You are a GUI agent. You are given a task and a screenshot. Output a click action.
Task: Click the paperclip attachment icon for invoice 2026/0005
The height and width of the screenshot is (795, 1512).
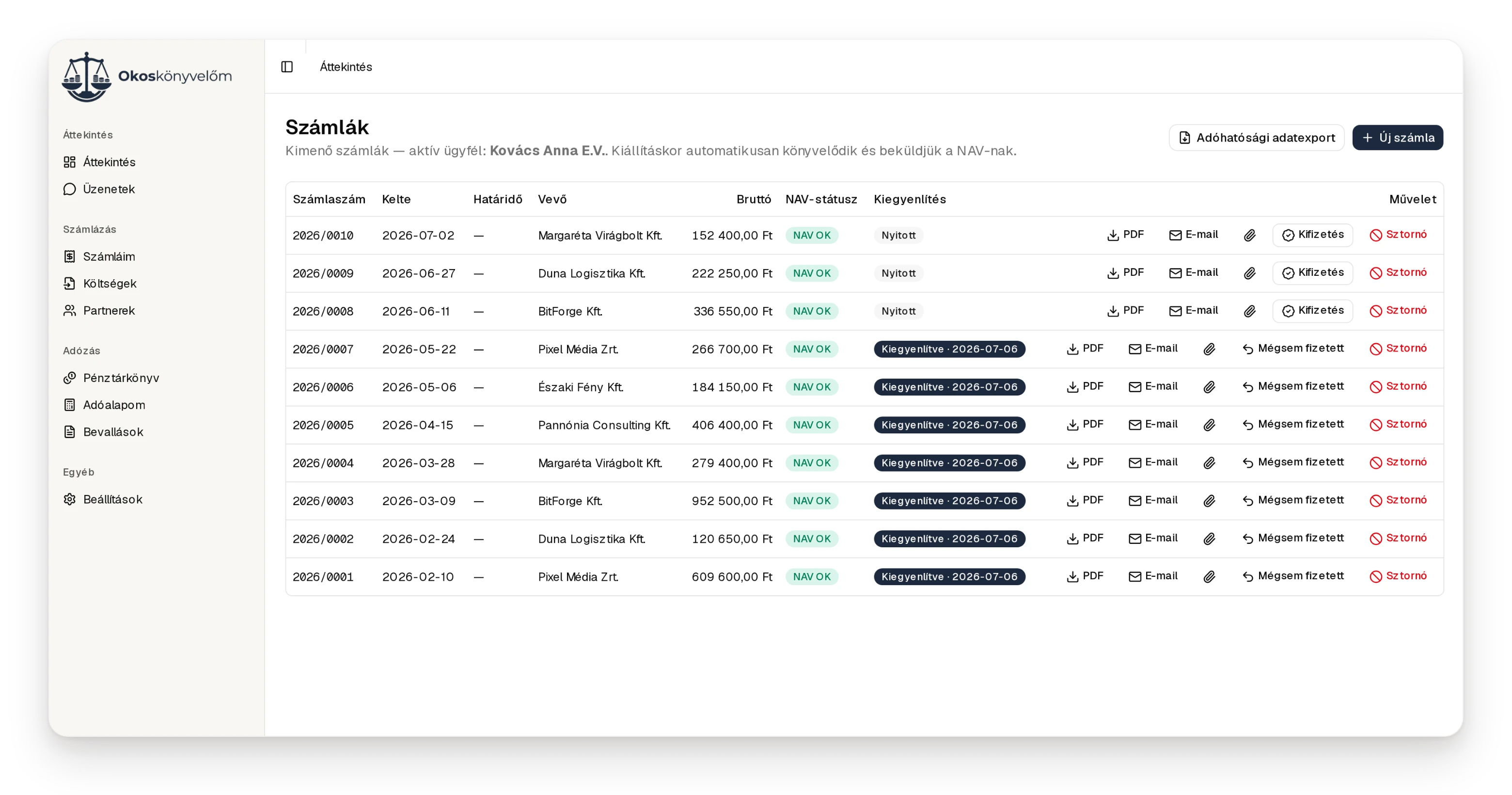click(1209, 425)
